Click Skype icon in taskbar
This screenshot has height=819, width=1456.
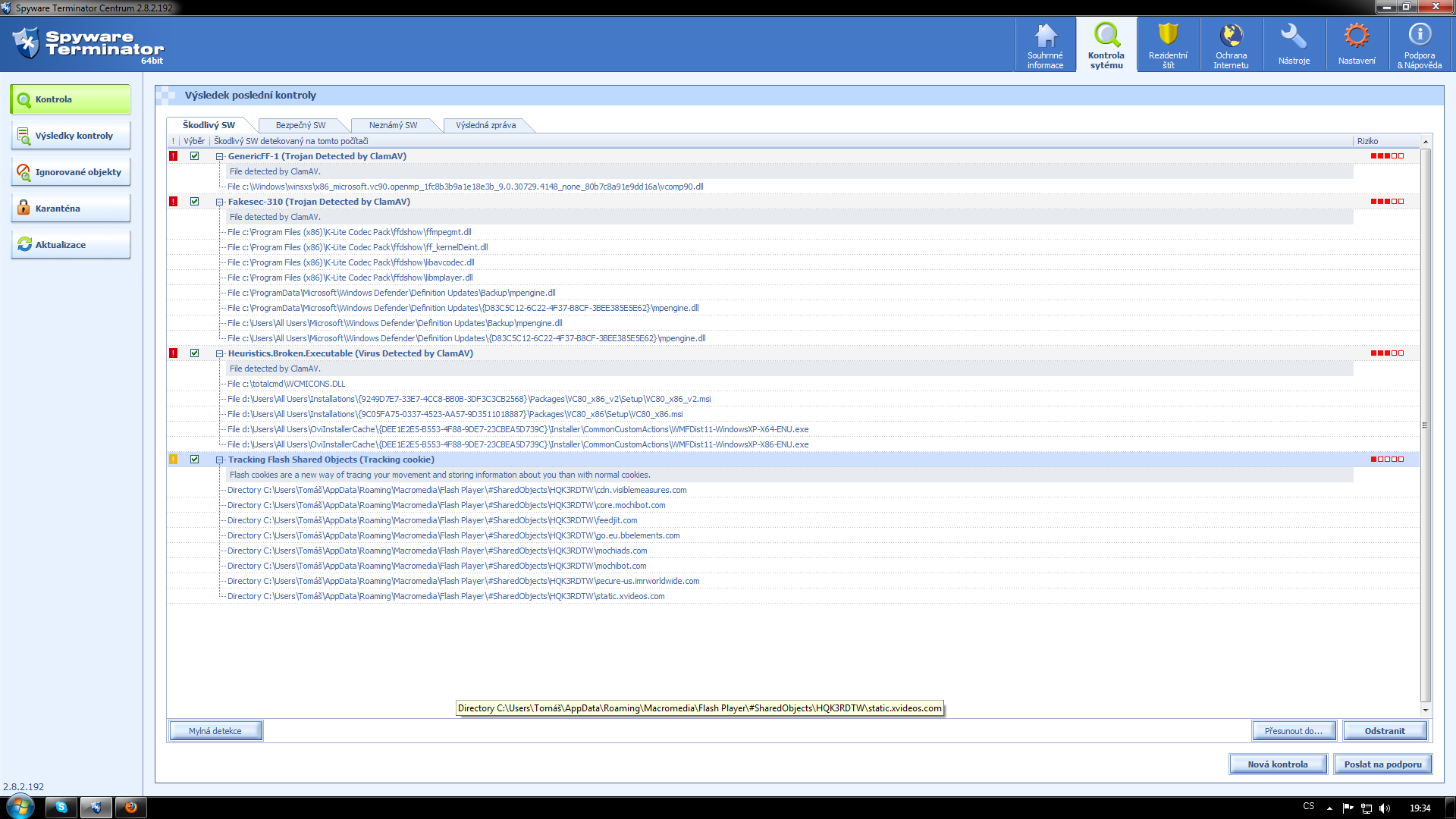pyautogui.click(x=61, y=807)
